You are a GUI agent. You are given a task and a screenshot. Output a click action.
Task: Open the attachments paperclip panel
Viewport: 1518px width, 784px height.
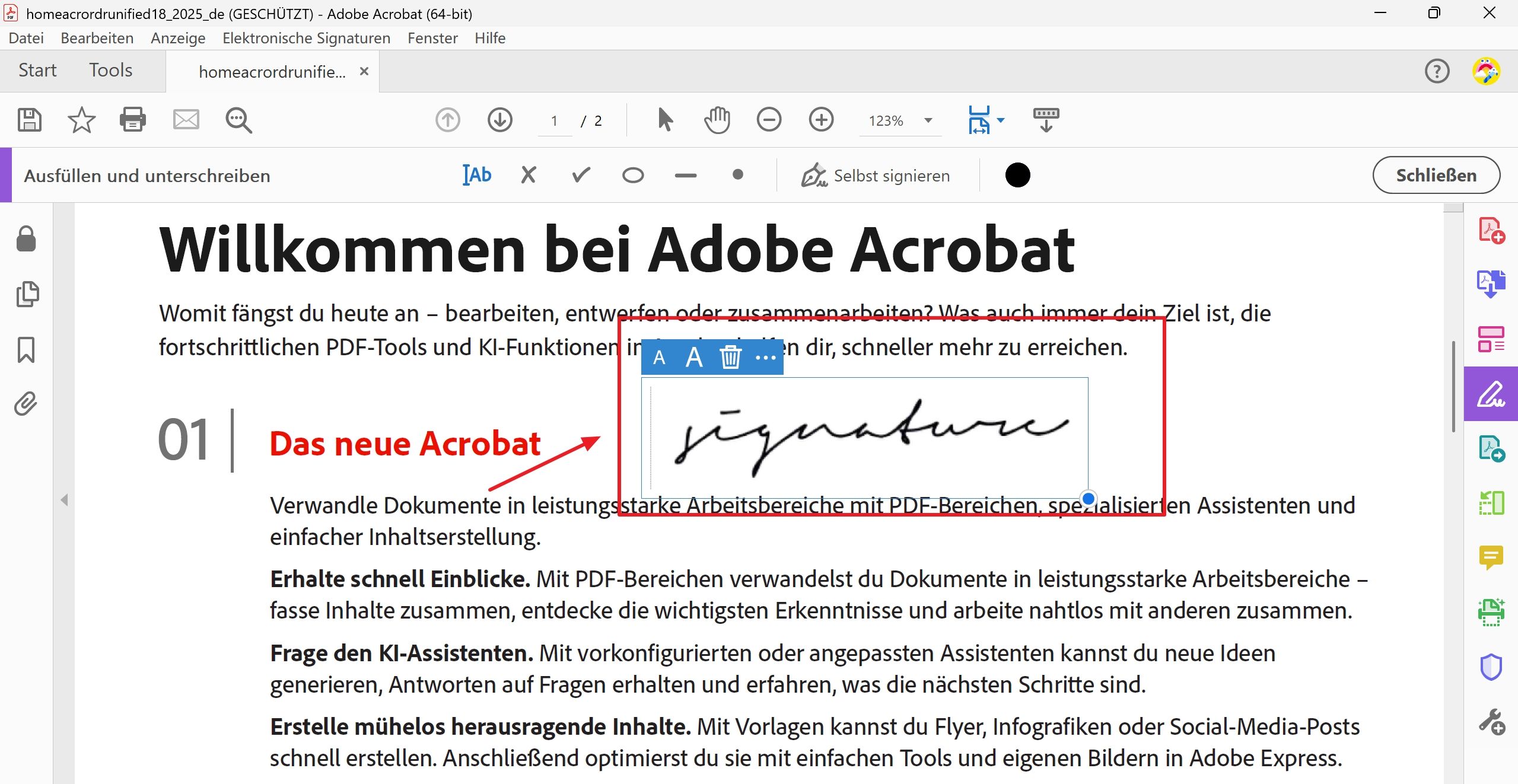point(26,403)
